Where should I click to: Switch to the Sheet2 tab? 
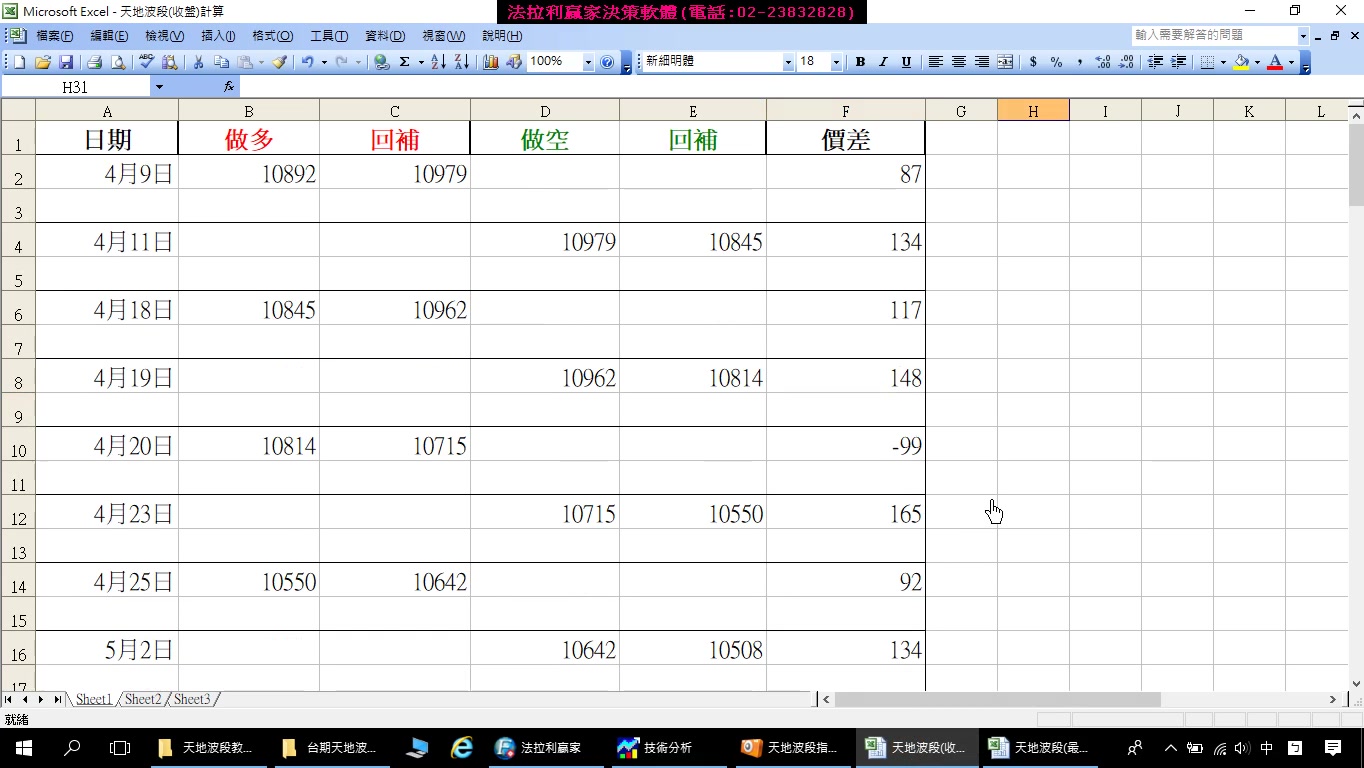coord(143,699)
